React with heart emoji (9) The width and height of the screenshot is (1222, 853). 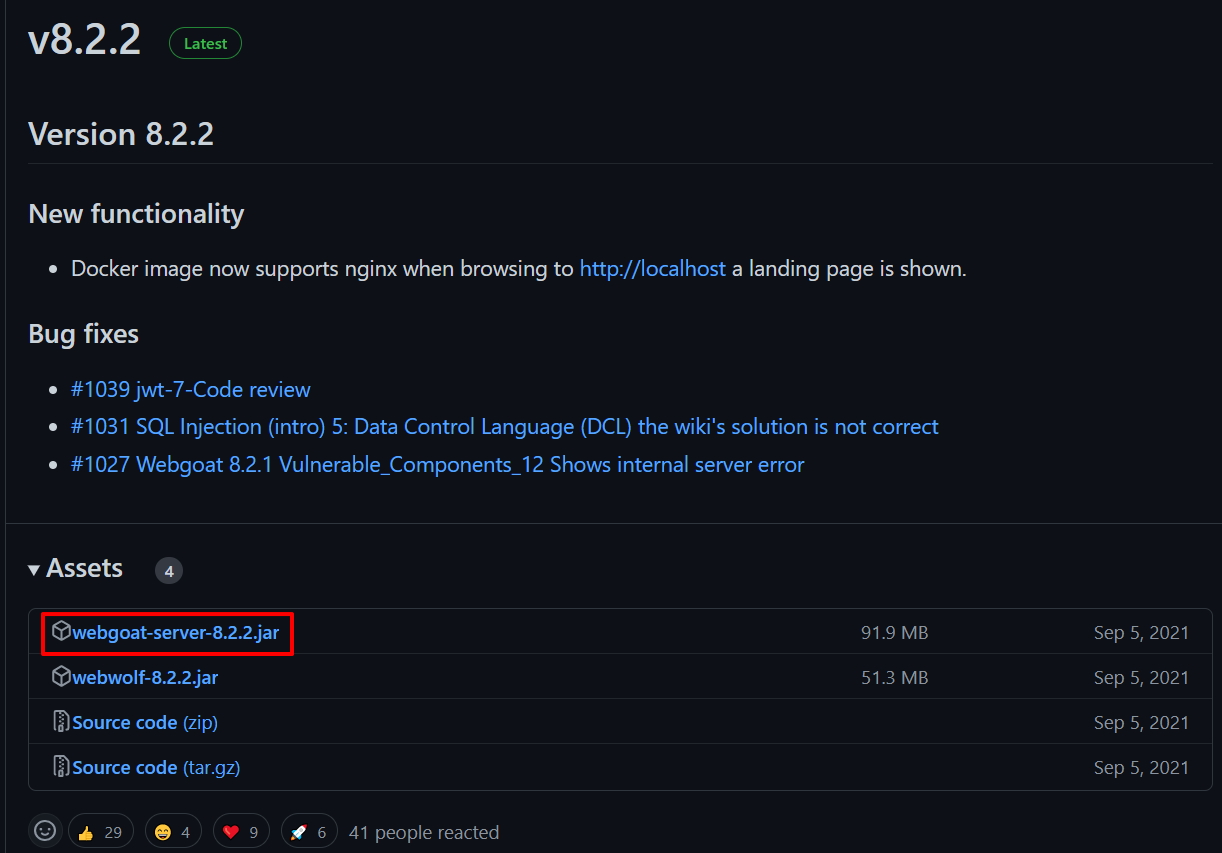coord(241,832)
